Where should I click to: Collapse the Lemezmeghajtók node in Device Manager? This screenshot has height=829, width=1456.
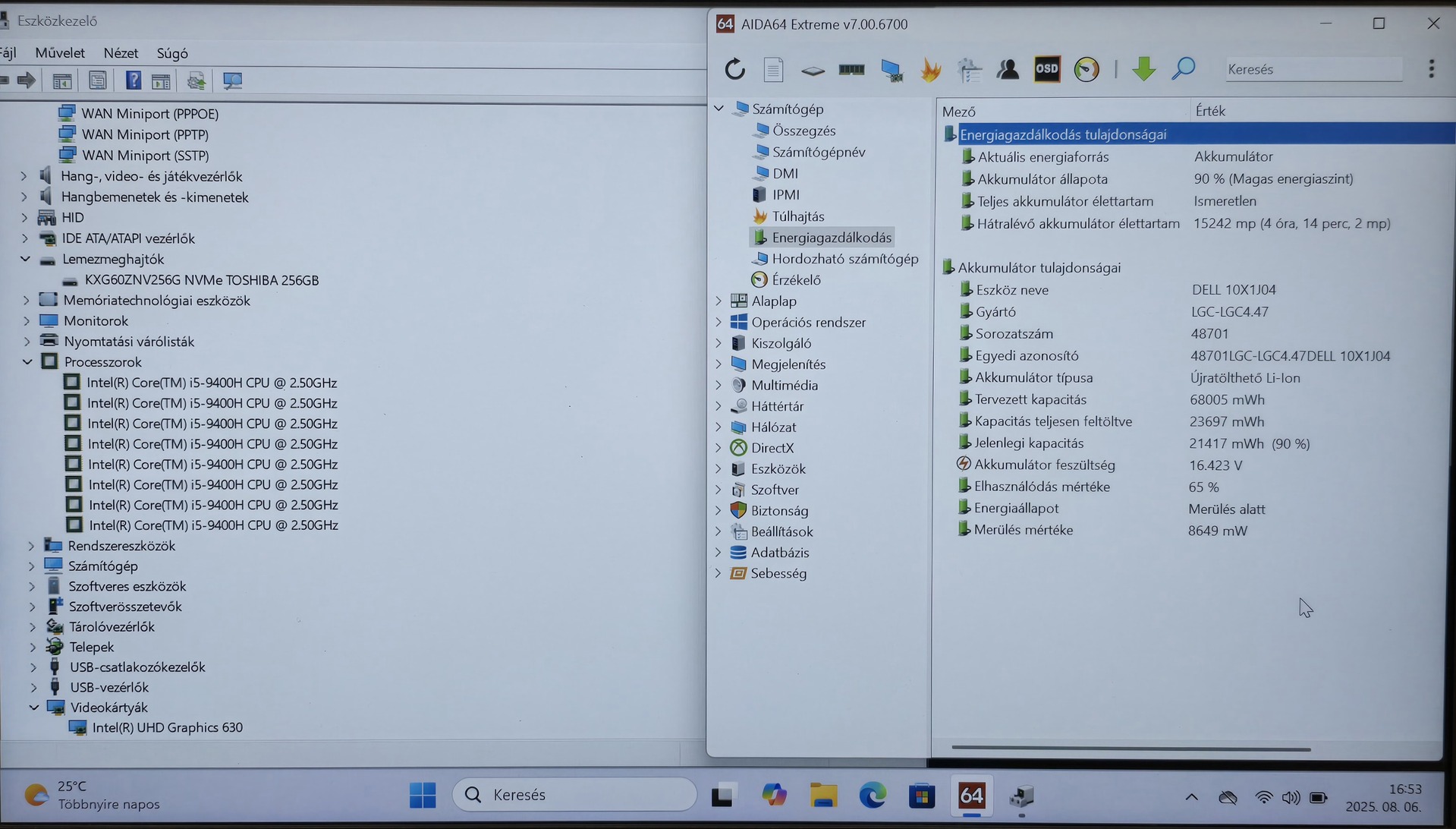tap(25, 259)
